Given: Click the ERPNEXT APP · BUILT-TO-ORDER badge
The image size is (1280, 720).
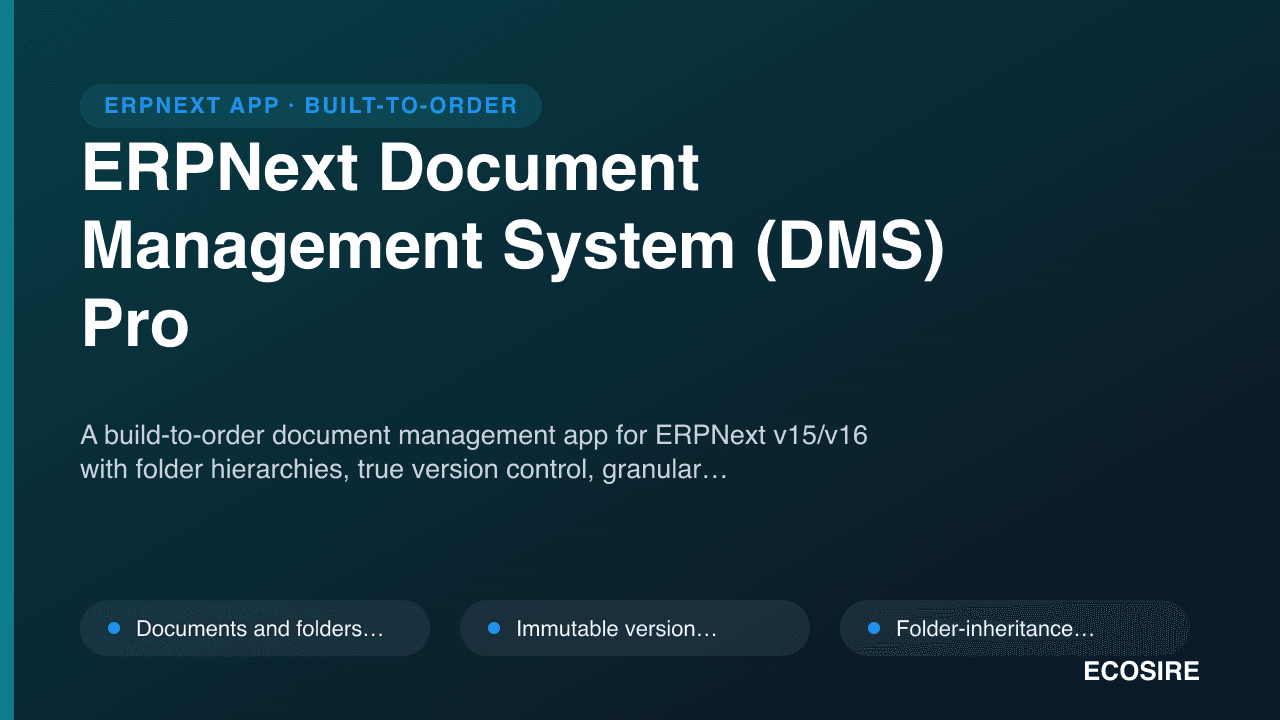Looking at the screenshot, I should pos(311,106).
